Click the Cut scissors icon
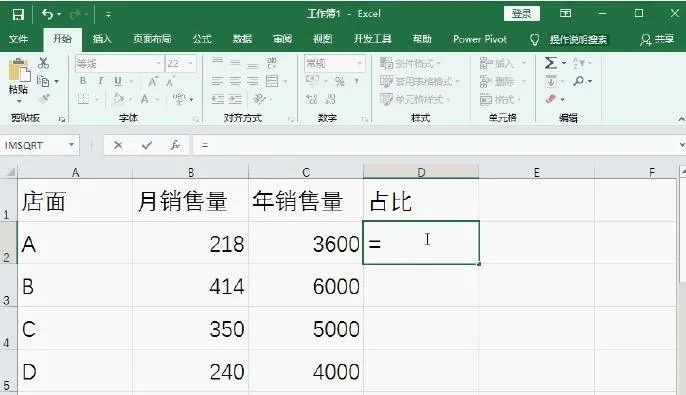The image size is (686, 395). 43,63
